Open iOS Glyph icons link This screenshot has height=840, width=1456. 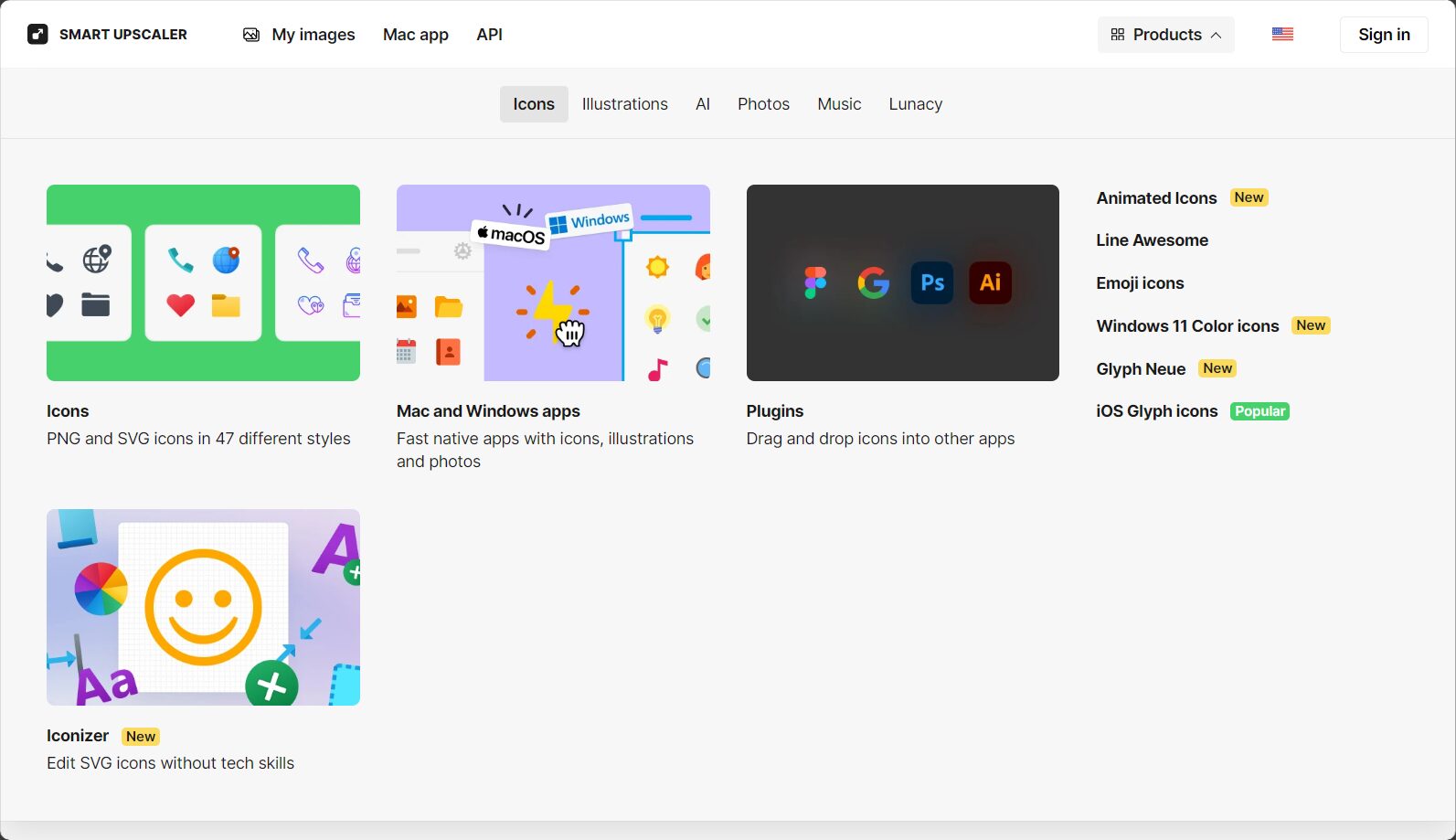click(1157, 411)
